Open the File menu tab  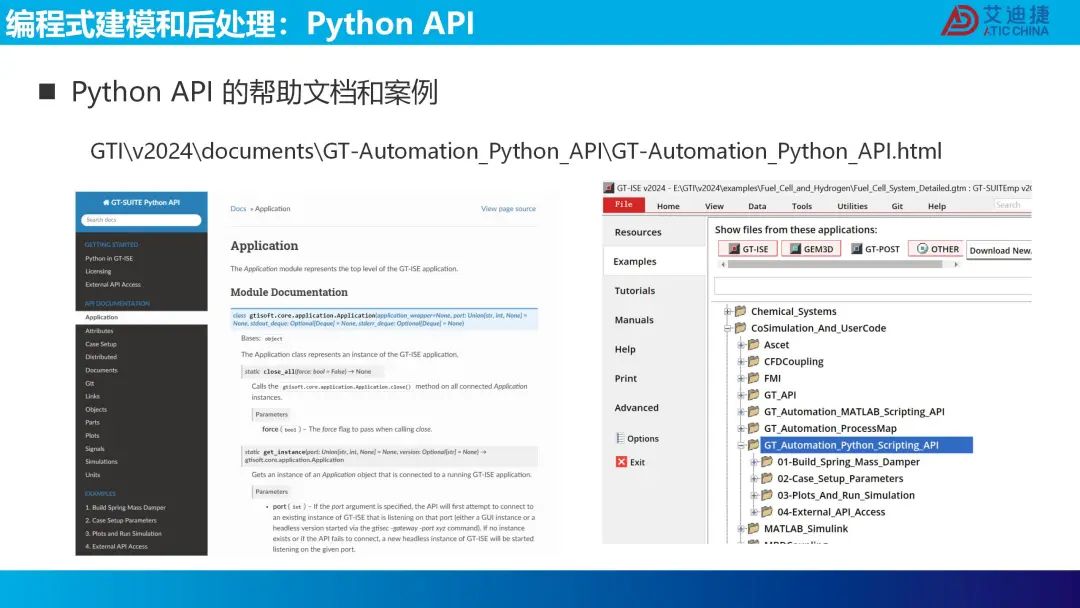624,205
